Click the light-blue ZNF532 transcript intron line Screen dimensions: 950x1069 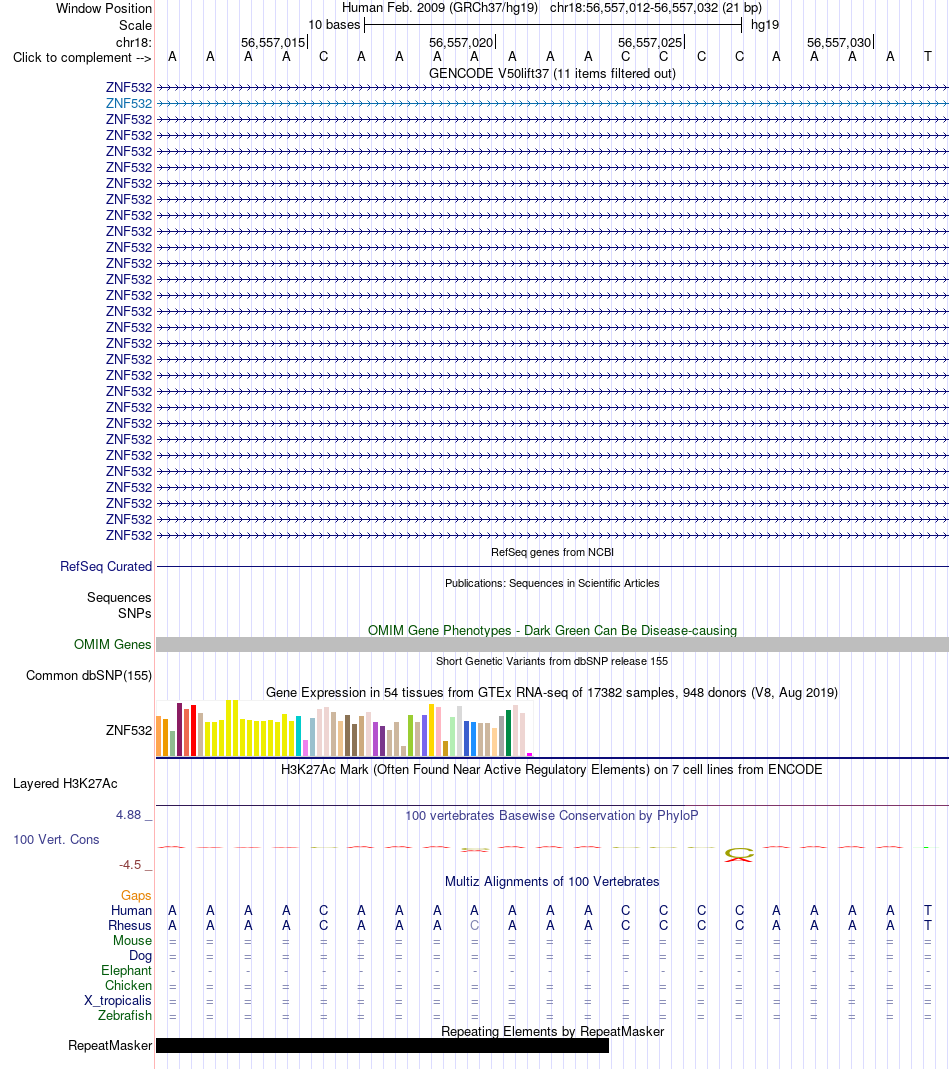[552, 104]
